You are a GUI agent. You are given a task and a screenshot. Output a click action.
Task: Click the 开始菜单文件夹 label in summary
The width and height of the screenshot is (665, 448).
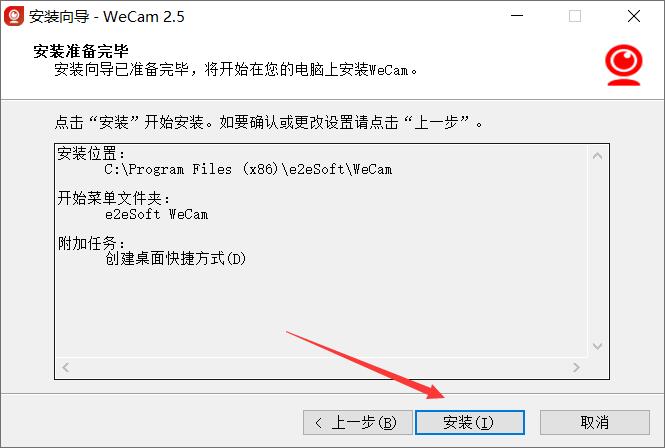point(113,198)
